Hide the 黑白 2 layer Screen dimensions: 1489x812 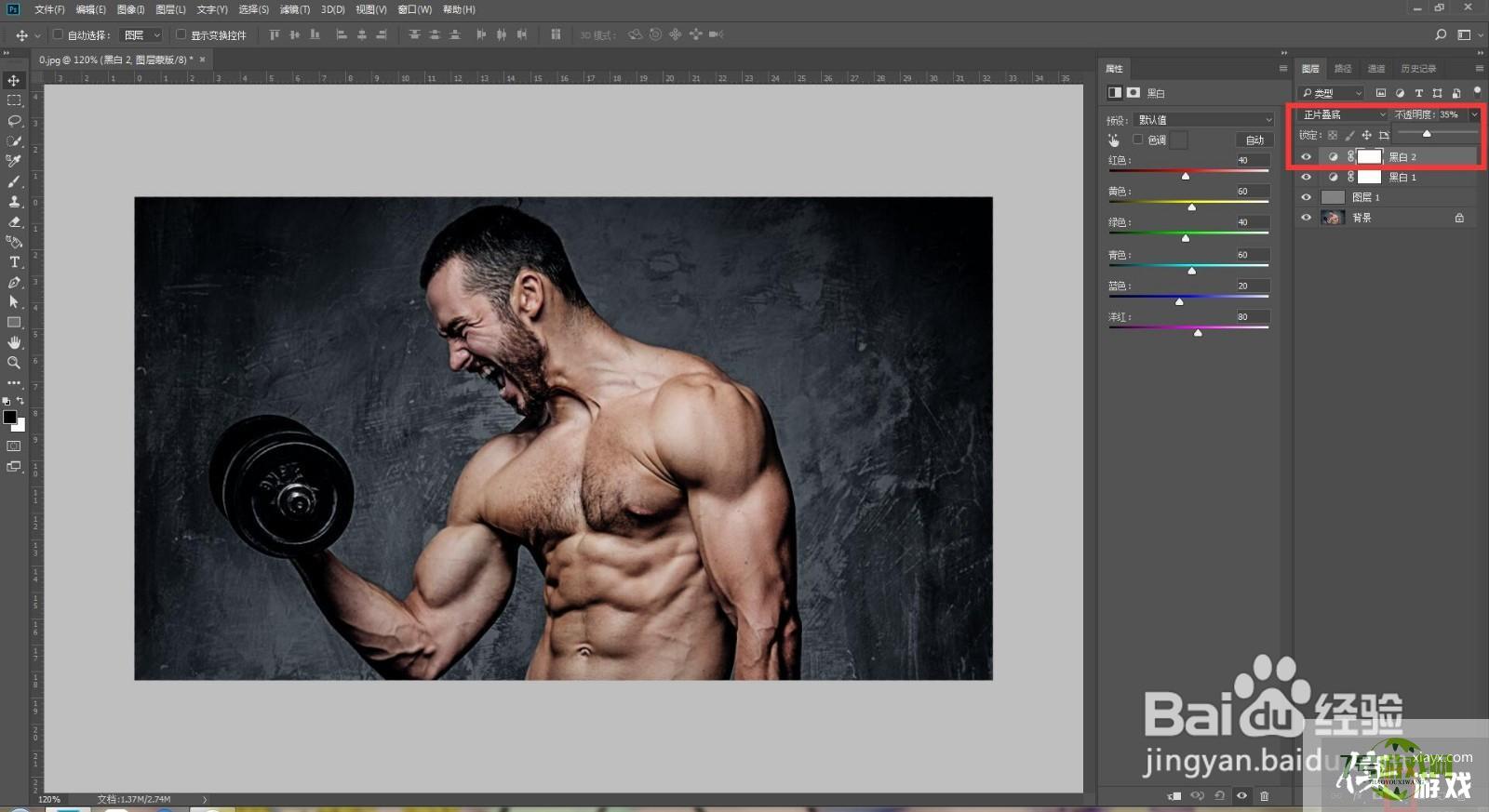coord(1306,156)
